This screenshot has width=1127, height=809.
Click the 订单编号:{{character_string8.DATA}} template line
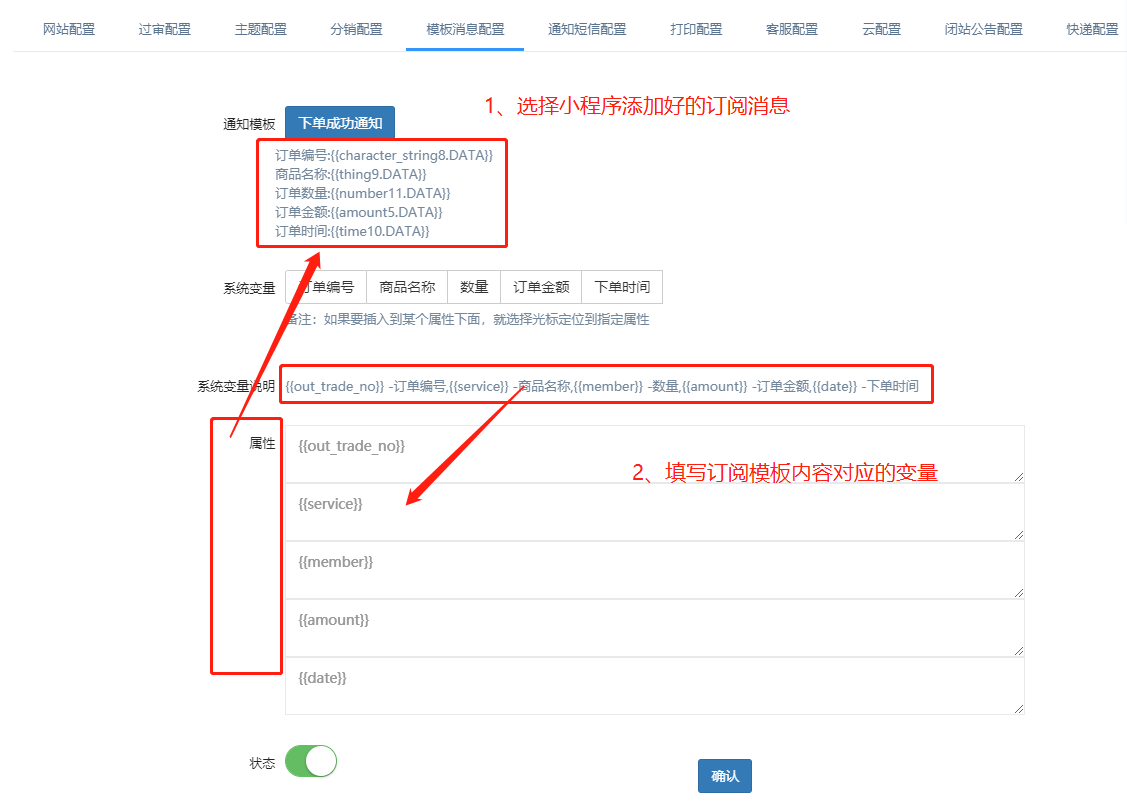(x=384, y=155)
